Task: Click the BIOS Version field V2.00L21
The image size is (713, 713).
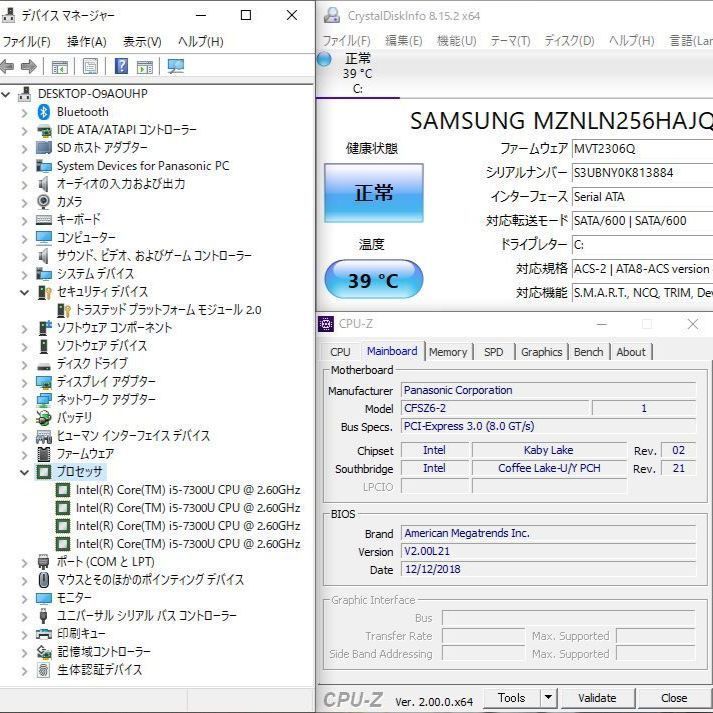Action: [x=548, y=551]
